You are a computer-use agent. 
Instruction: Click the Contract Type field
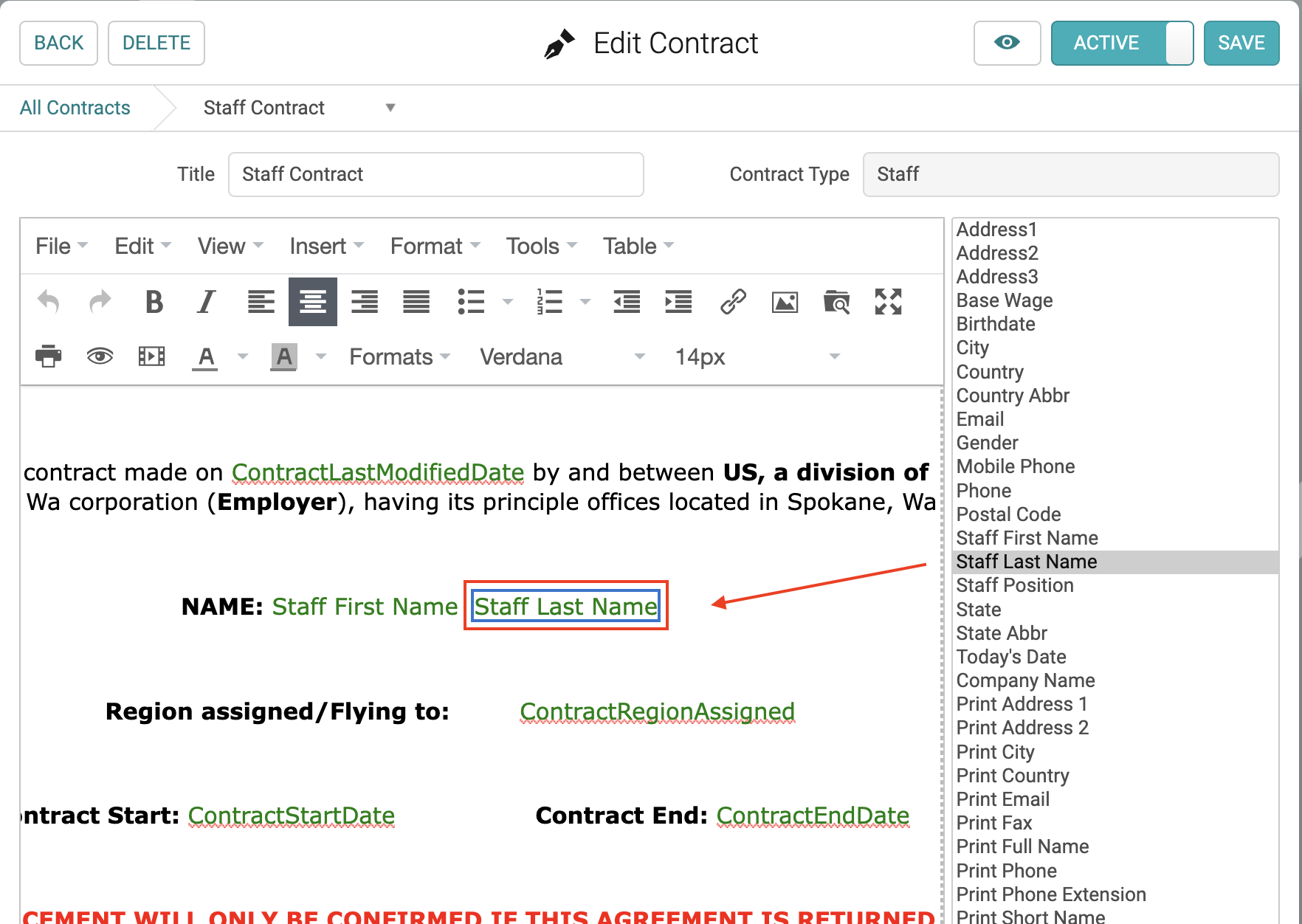1071,174
